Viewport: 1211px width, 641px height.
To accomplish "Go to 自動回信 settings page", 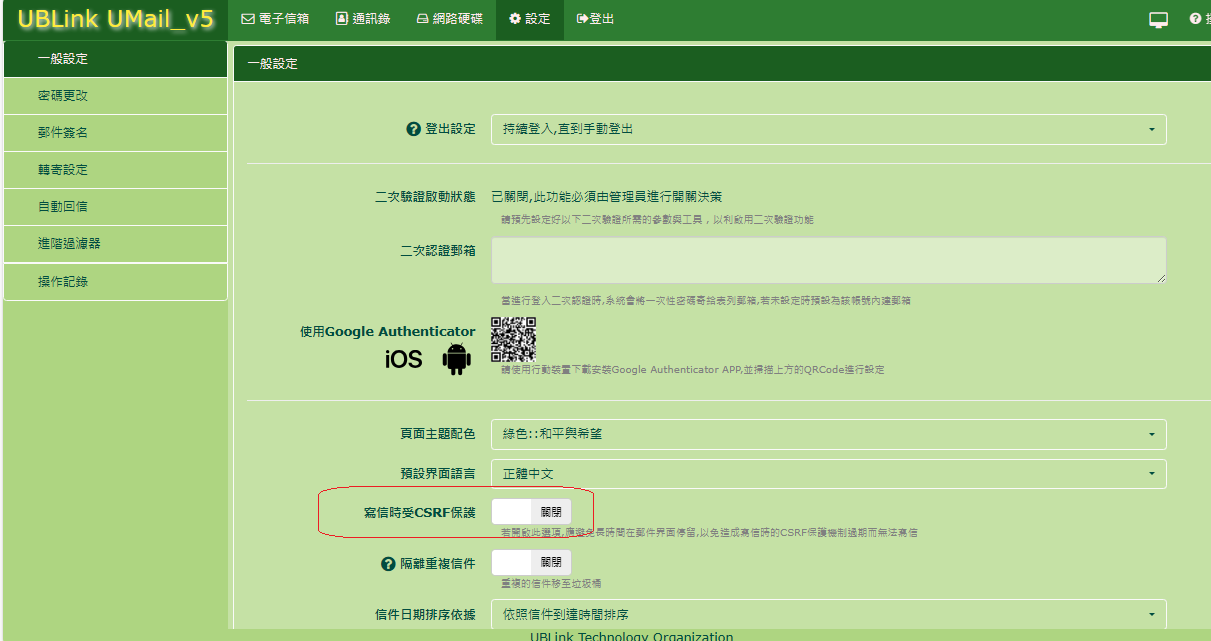I will [x=63, y=207].
